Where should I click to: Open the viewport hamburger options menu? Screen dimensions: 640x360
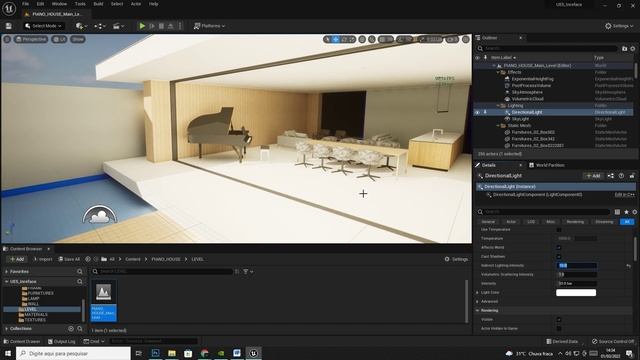[x=7, y=39]
